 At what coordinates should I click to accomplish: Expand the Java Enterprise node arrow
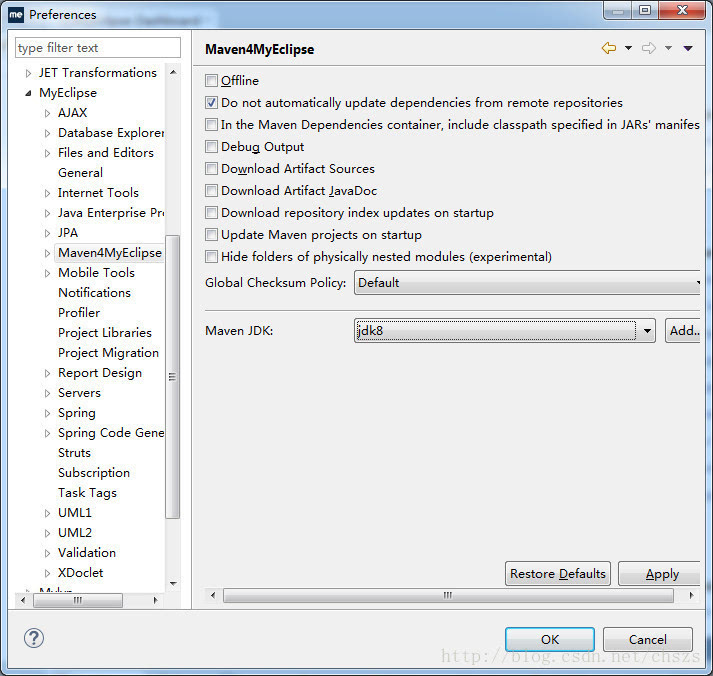[47, 213]
